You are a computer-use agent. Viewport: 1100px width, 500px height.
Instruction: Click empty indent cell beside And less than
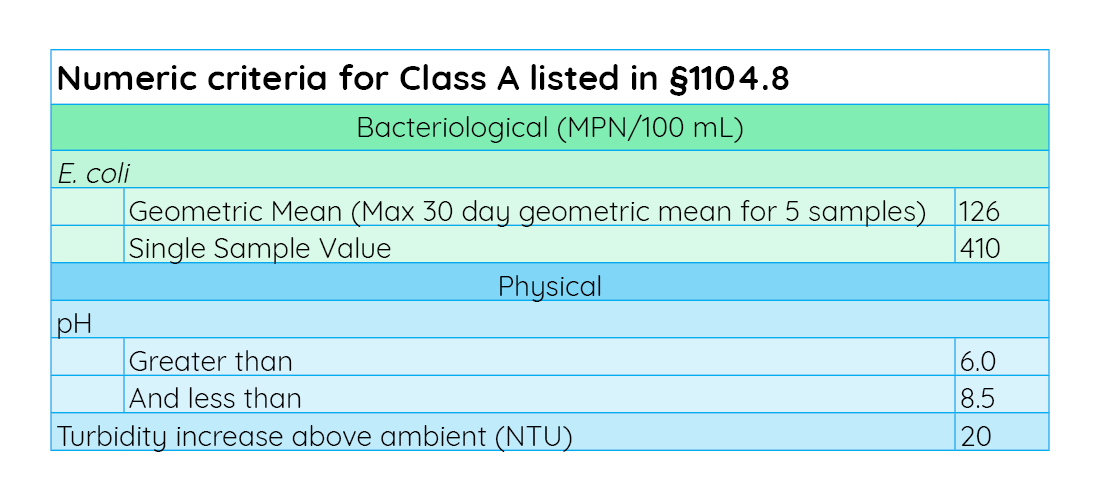click(88, 394)
